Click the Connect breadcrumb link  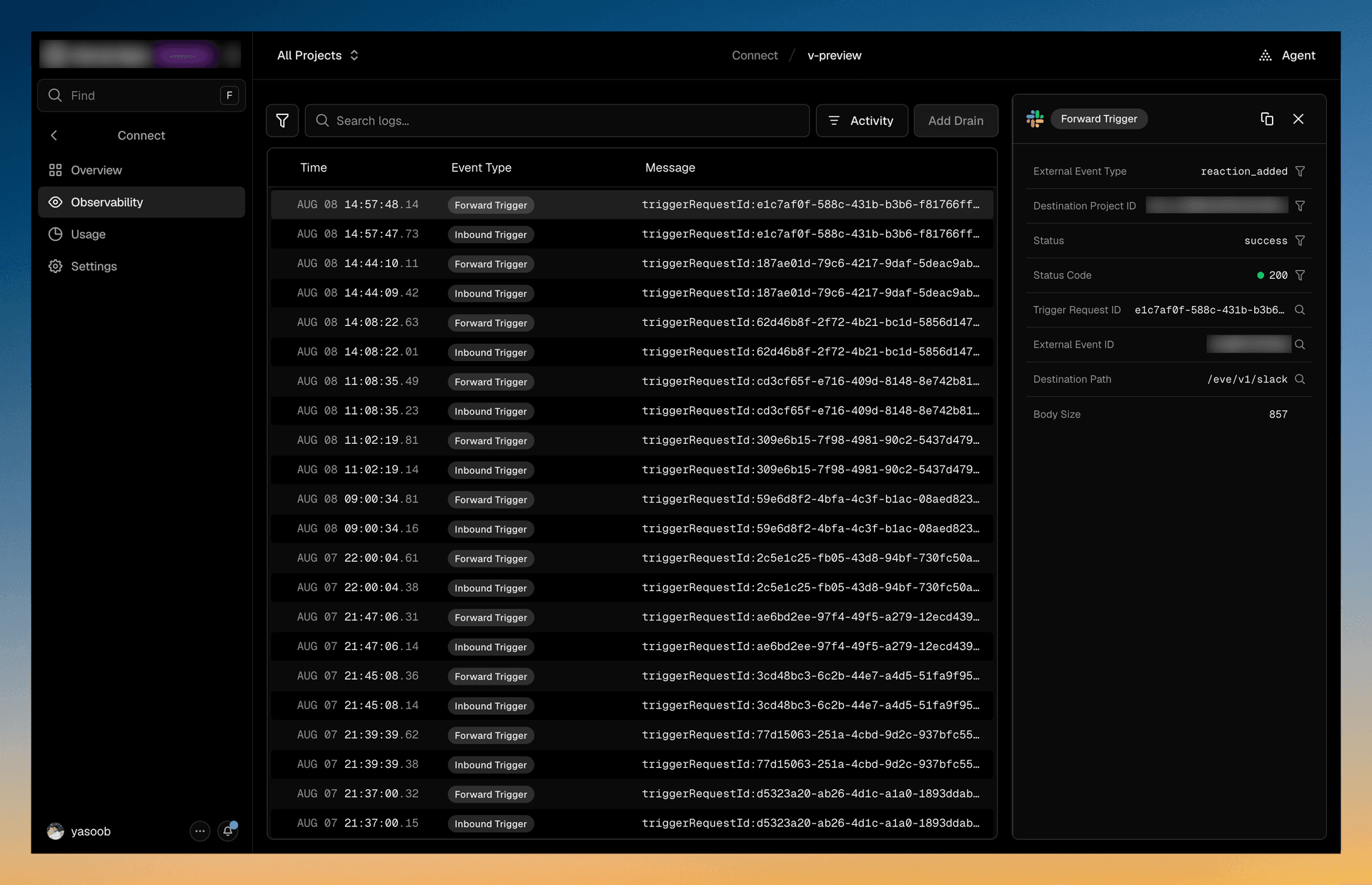point(755,55)
